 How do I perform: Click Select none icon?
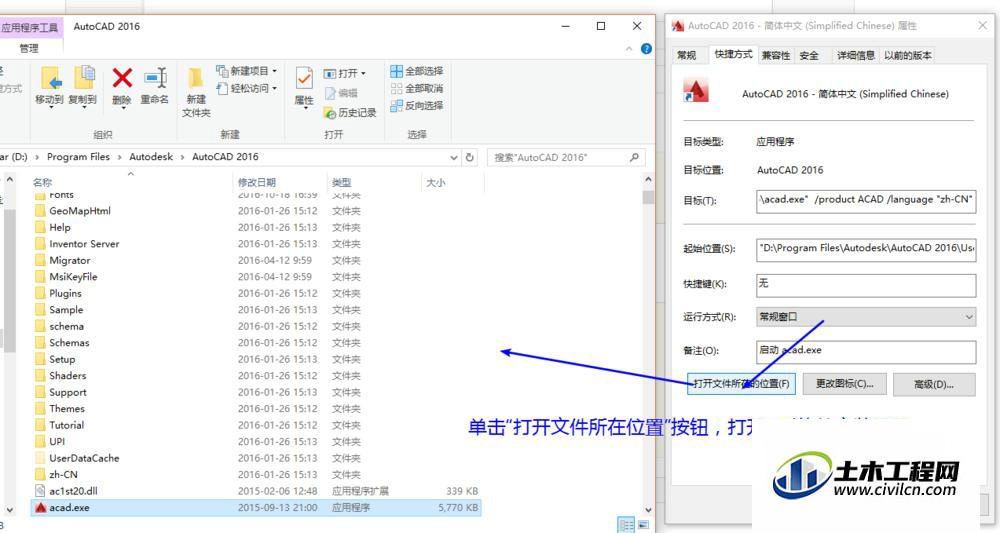click(396, 88)
